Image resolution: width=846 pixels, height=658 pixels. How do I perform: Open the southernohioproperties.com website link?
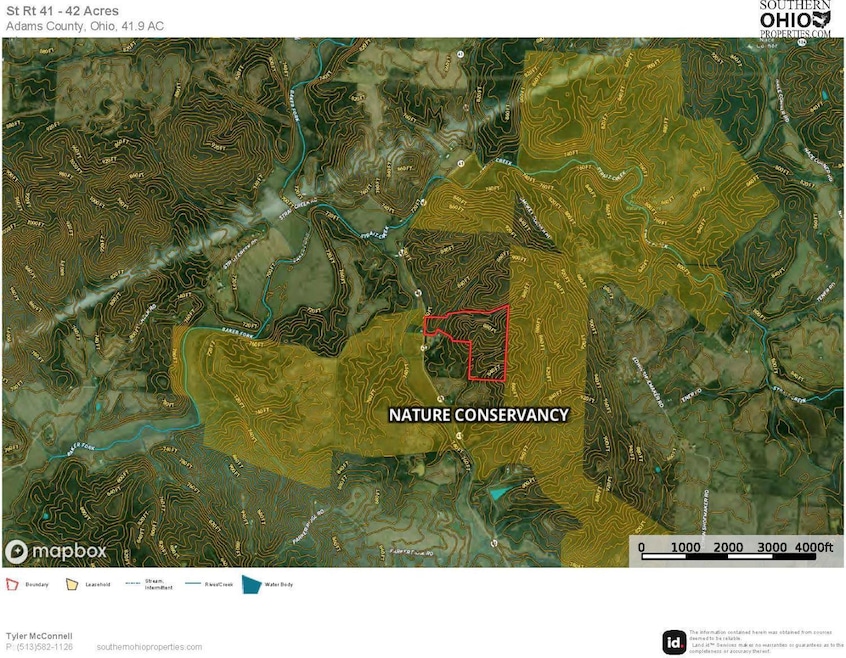point(149,647)
